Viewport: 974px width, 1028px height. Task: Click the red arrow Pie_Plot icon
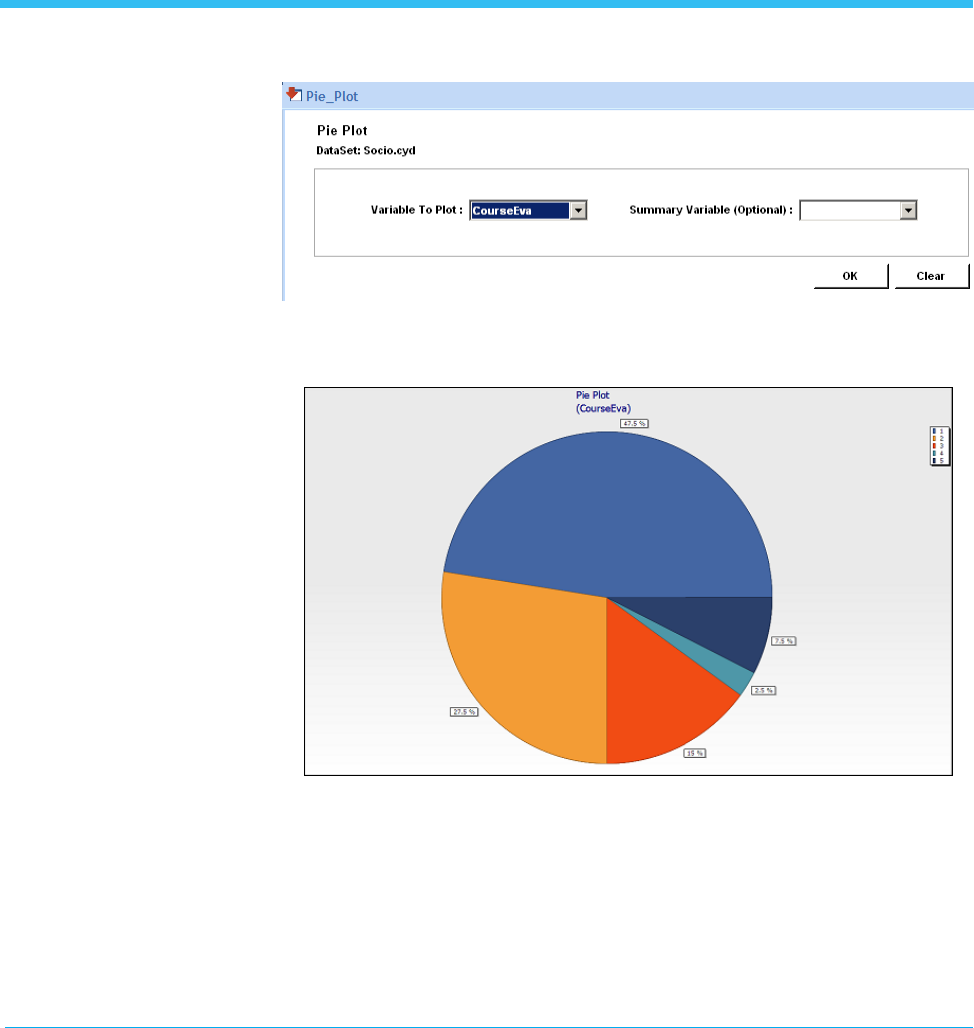click(294, 94)
